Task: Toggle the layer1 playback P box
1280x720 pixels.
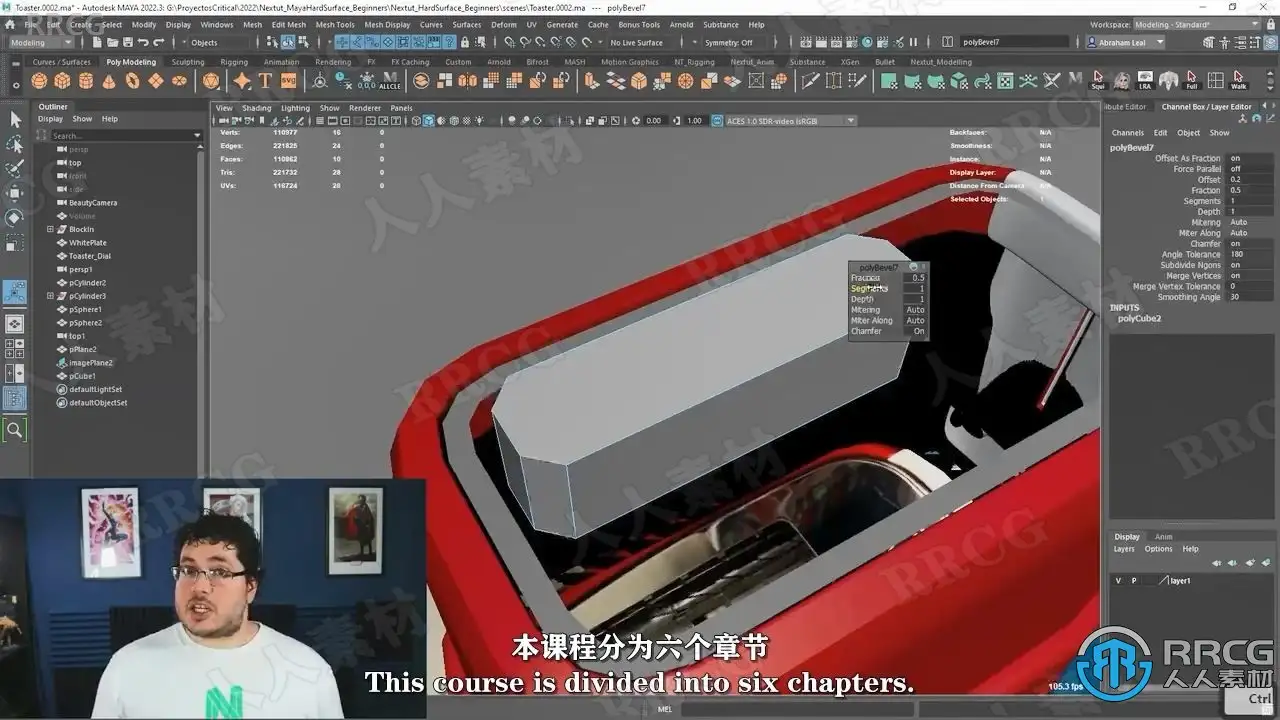Action: pos(1134,580)
